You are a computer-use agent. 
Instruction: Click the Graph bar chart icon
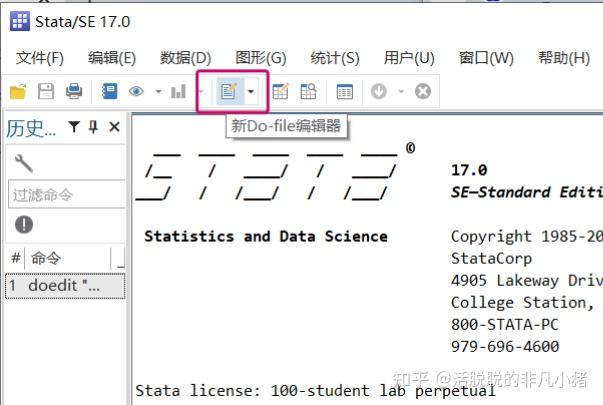point(178,91)
